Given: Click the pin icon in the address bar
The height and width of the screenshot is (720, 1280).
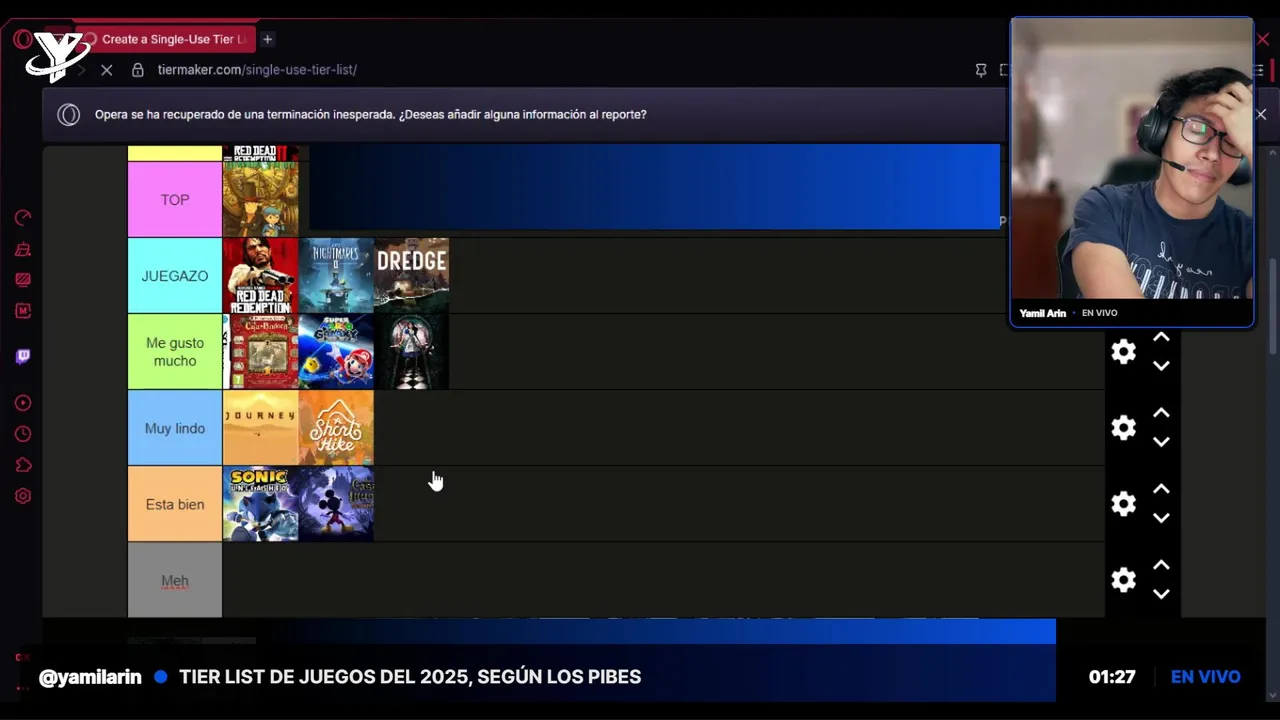Looking at the screenshot, I should [981, 70].
